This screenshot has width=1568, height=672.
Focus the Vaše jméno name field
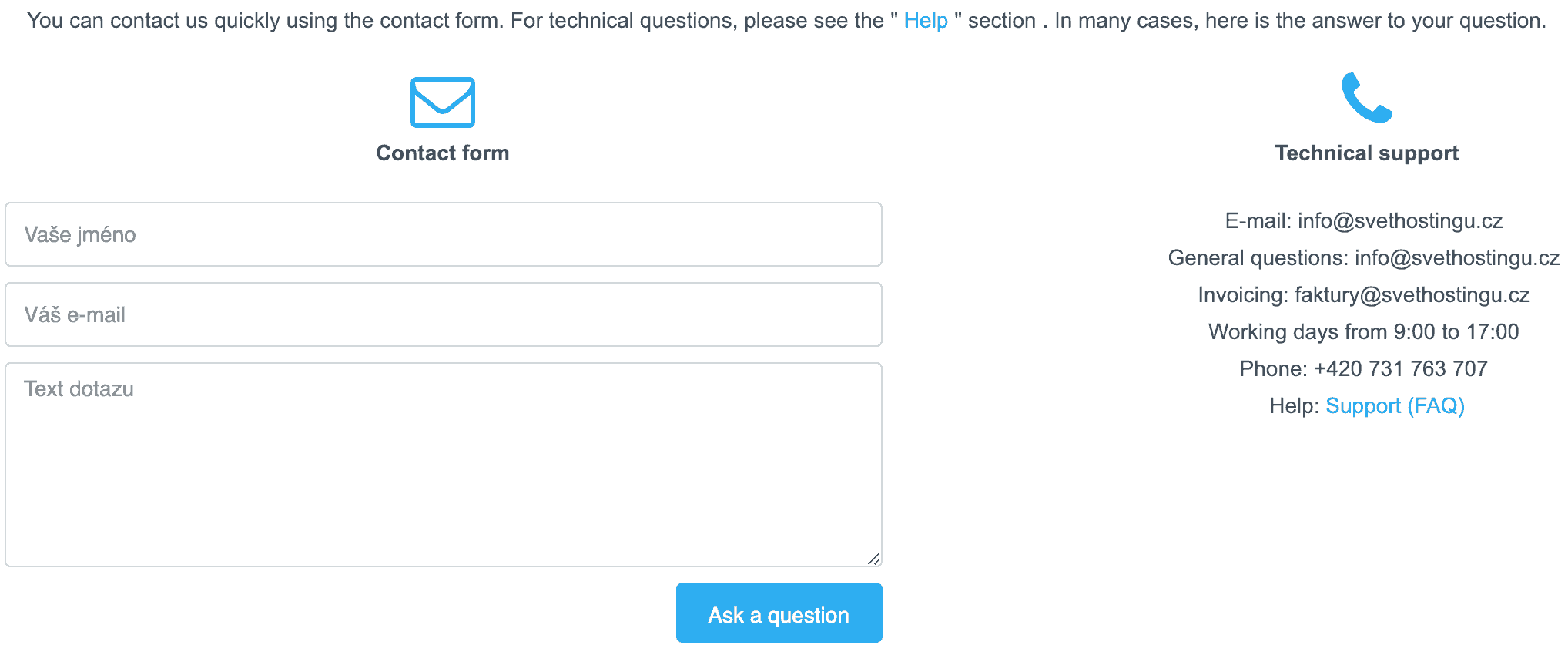coord(444,234)
